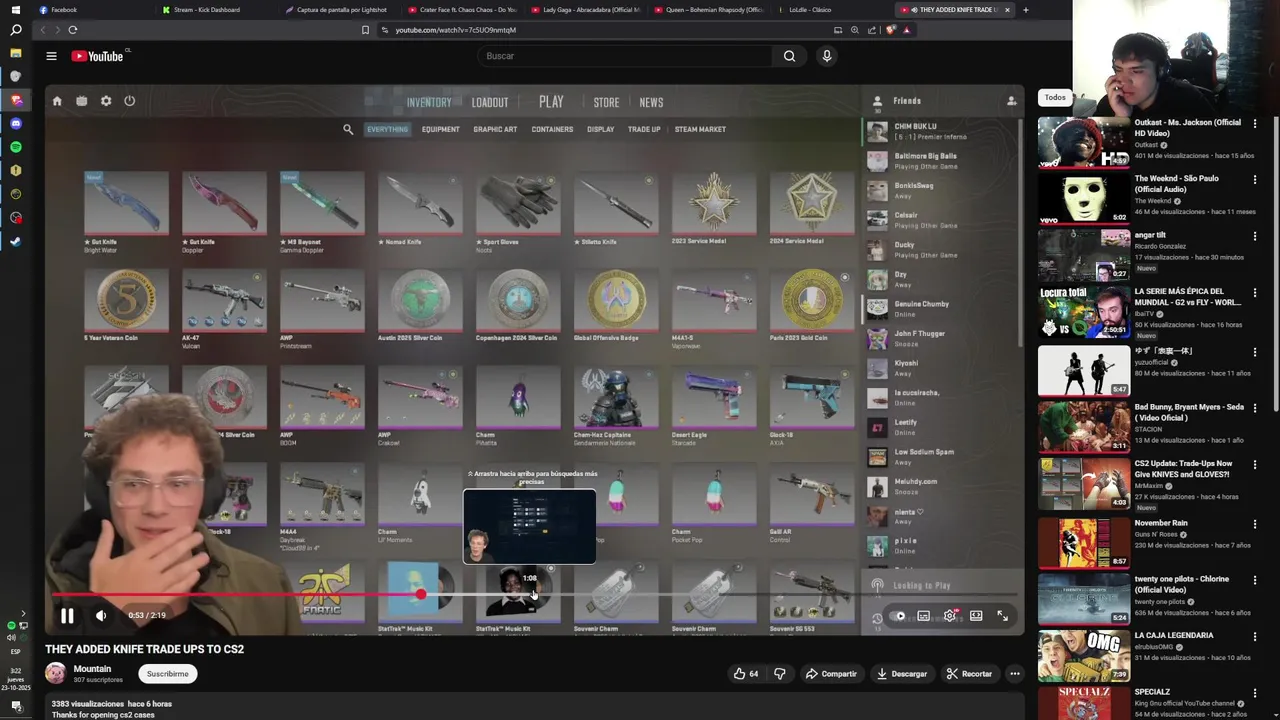Toggle subtitles in the player
1280x720 pixels.
point(924,616)
